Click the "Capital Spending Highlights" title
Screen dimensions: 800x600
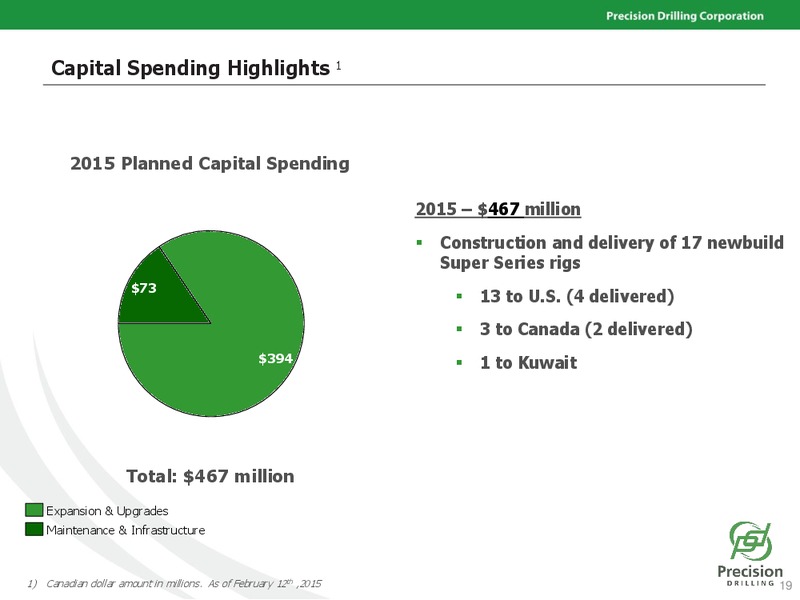click(190, 68)
